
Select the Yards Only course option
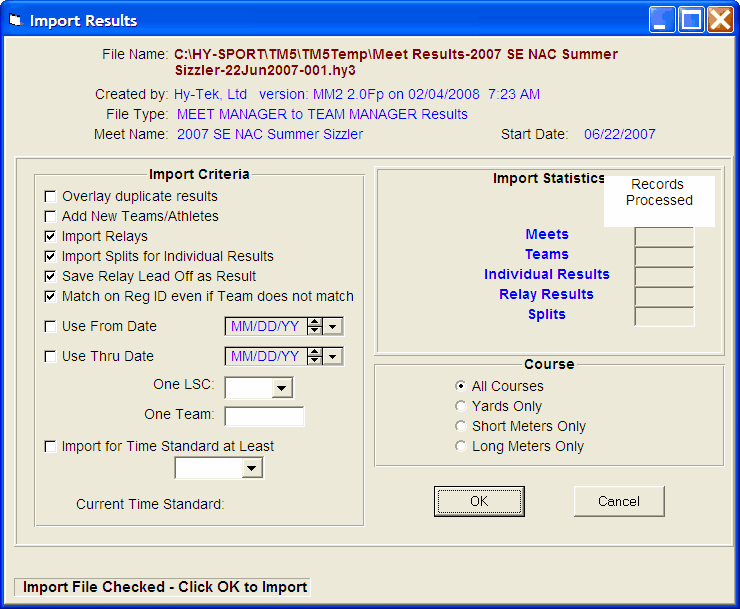(x=460, y=407)
